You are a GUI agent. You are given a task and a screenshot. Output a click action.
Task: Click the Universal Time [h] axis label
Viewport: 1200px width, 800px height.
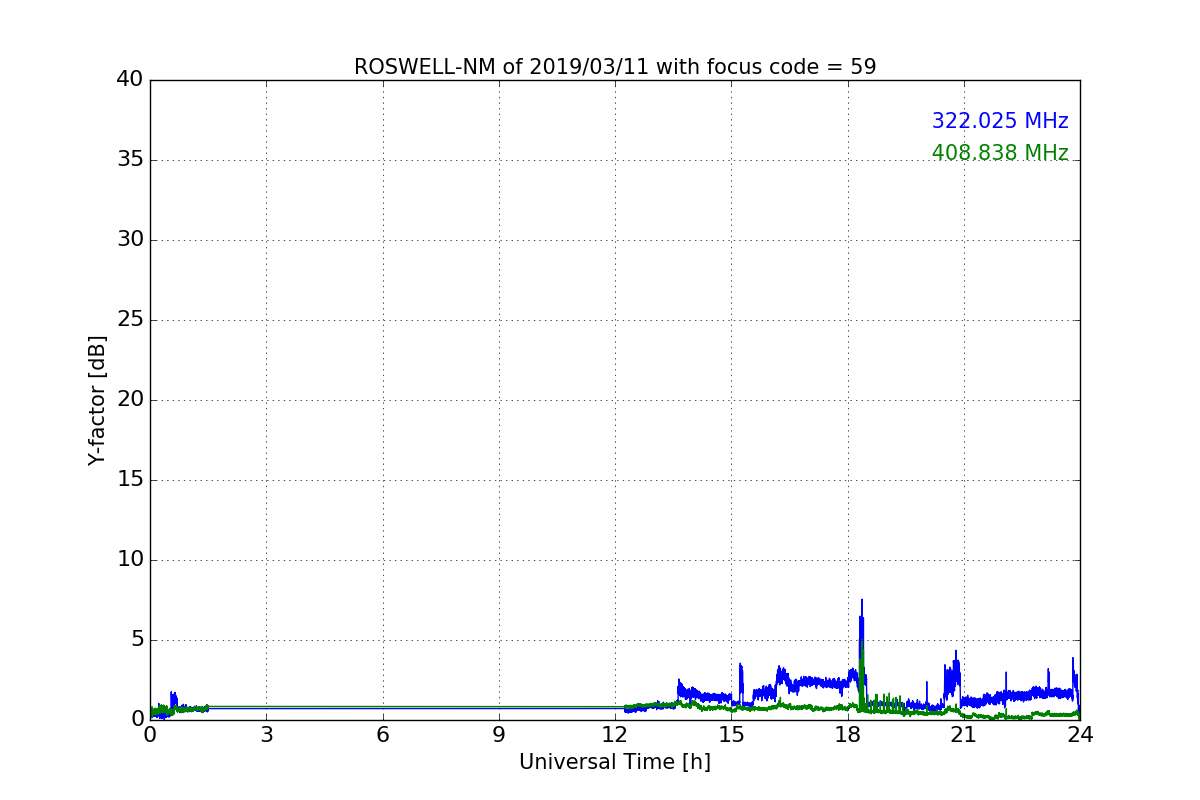(x=615, y=762)
